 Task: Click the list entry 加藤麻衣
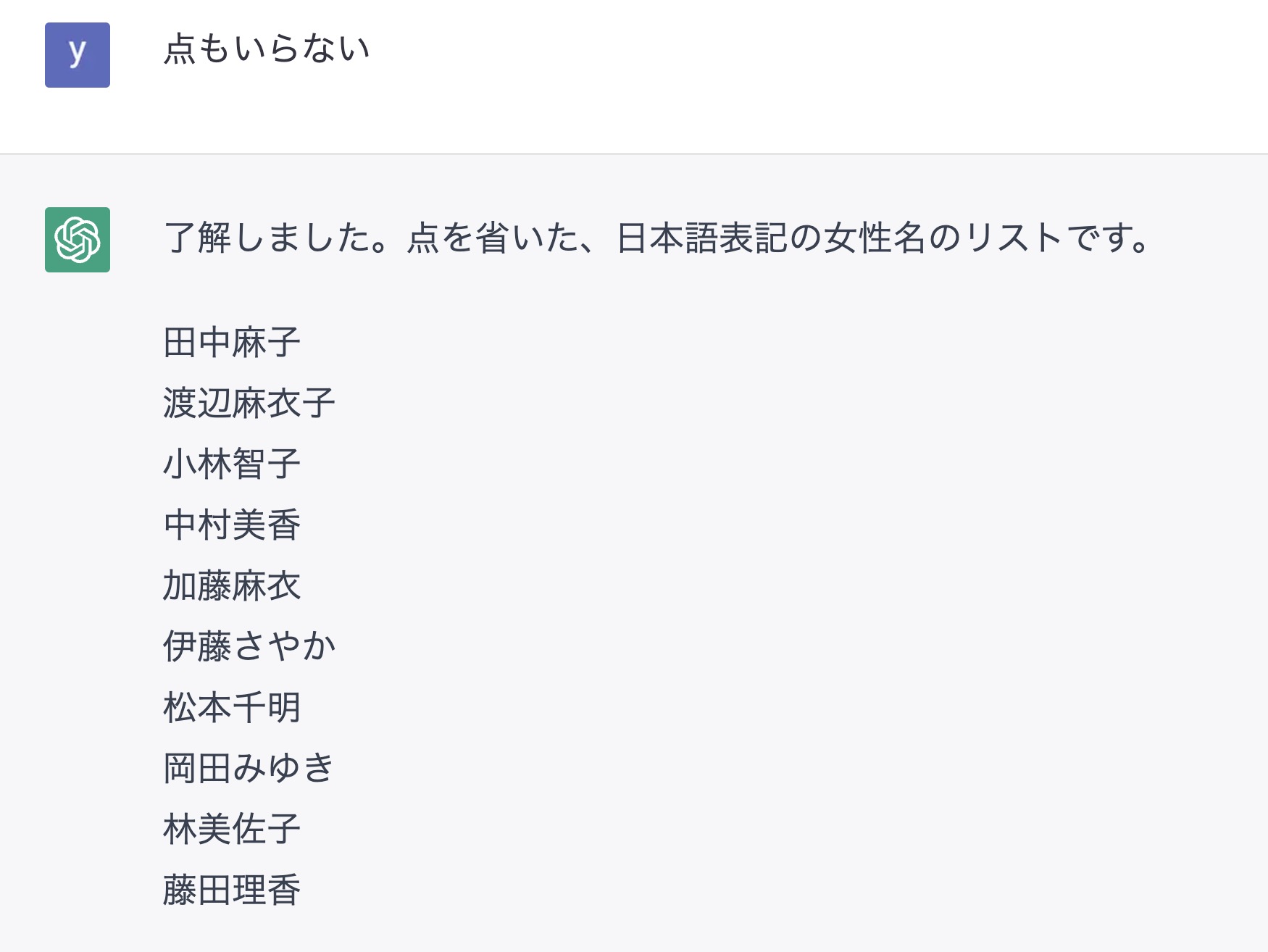click(x=232, y=585)
